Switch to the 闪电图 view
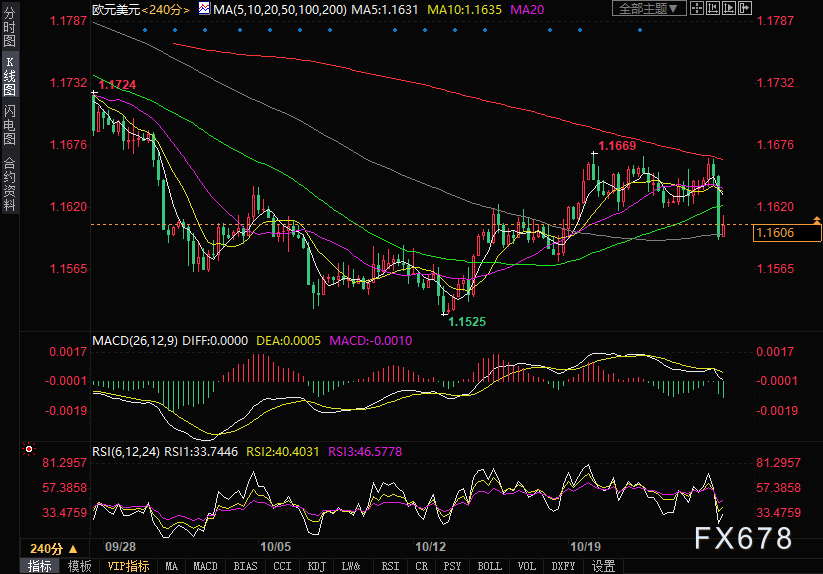This screenshot has width=823, height=574. point(9,124)
